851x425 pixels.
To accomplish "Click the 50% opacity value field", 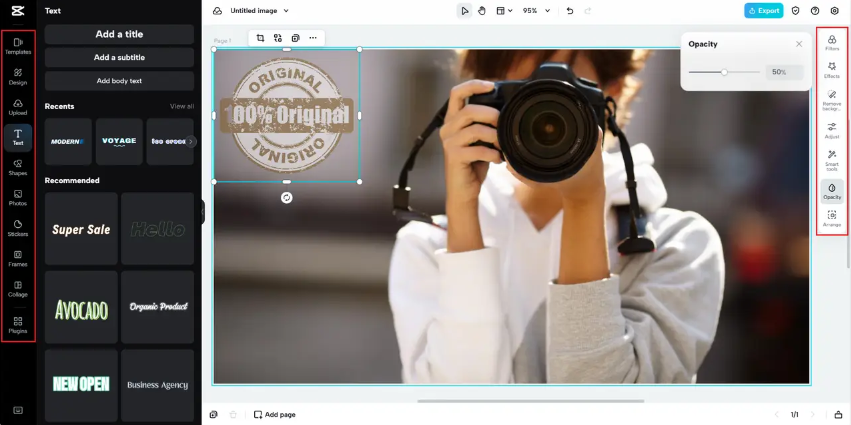I will tap(784, 72).
